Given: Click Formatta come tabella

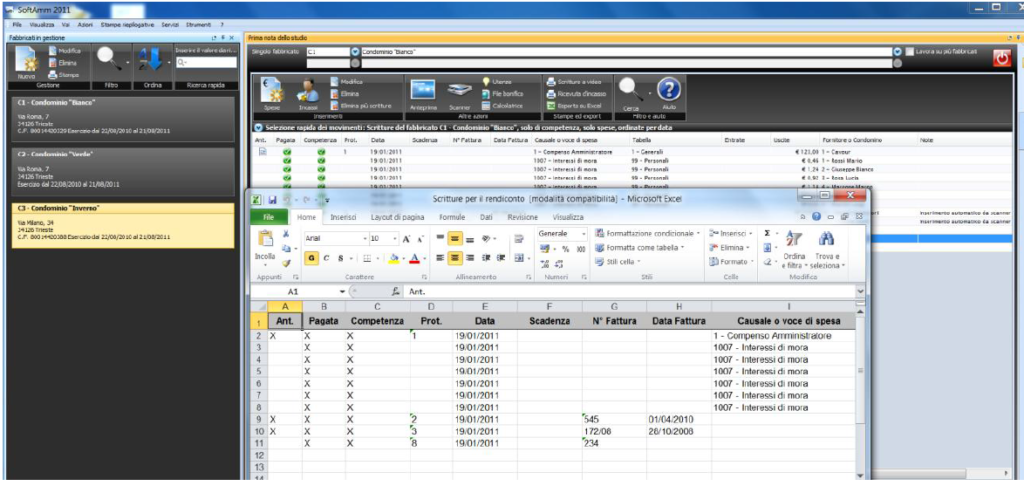Looking at the screenshot, I should click(x=639, y=248).
